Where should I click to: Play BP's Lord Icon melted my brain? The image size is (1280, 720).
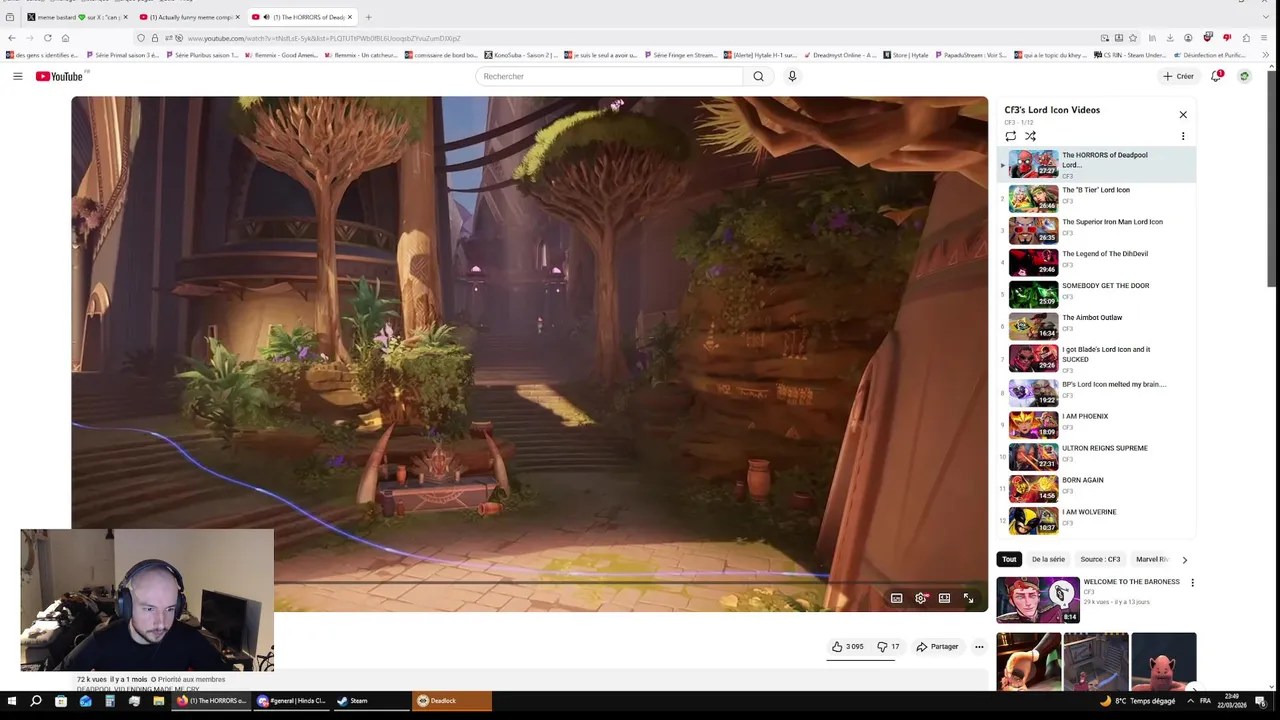tap(1097, 392)
